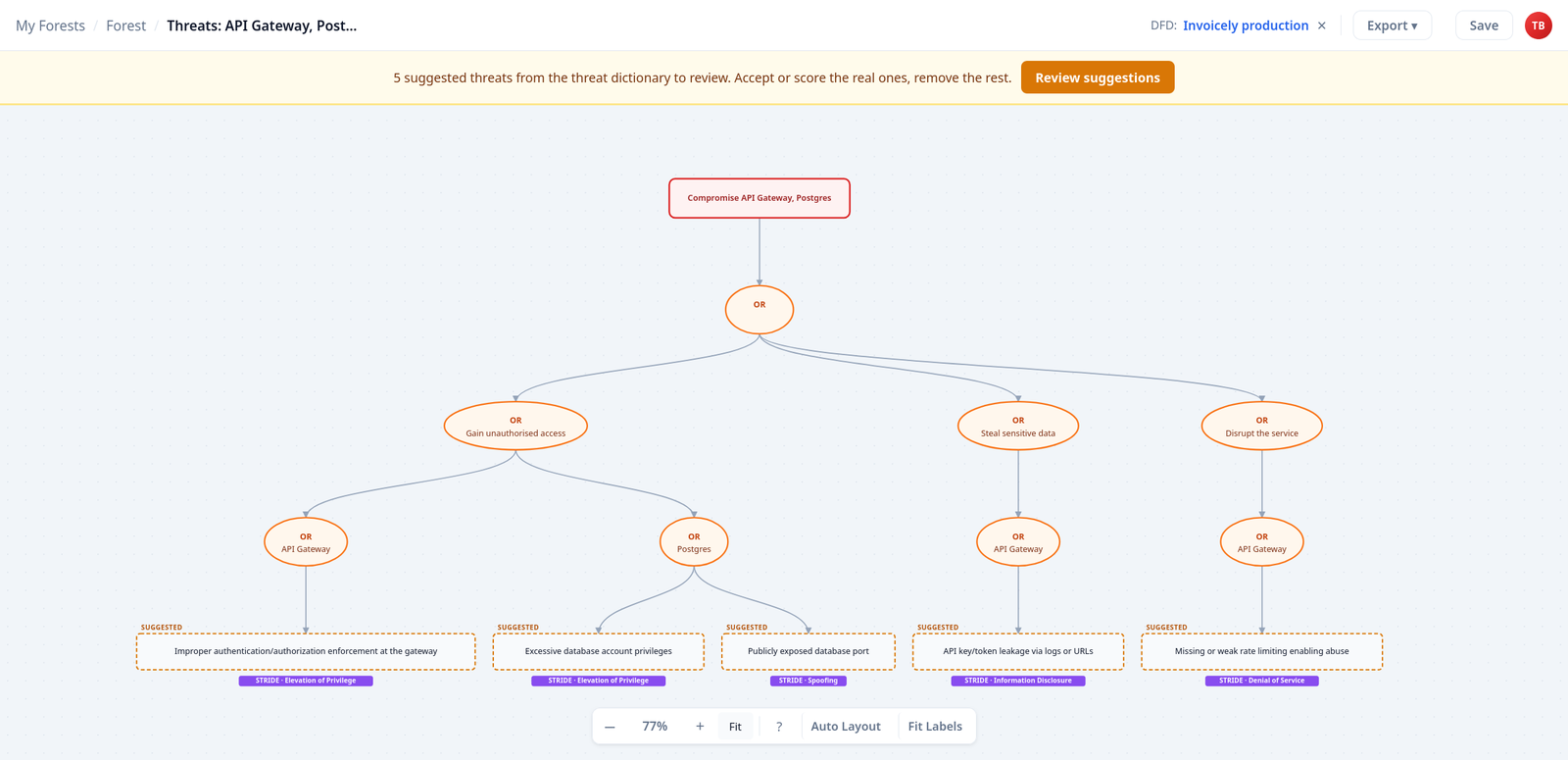Run Auto Layout on the tree
This screenshot has height=760, width=1568.
(846, 727)
